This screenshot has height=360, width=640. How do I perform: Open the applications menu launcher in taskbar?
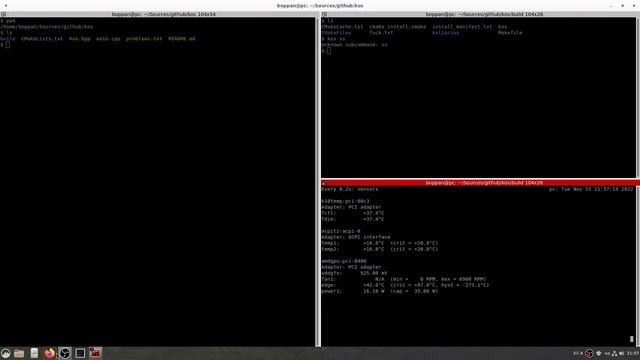tap(5, 353)
